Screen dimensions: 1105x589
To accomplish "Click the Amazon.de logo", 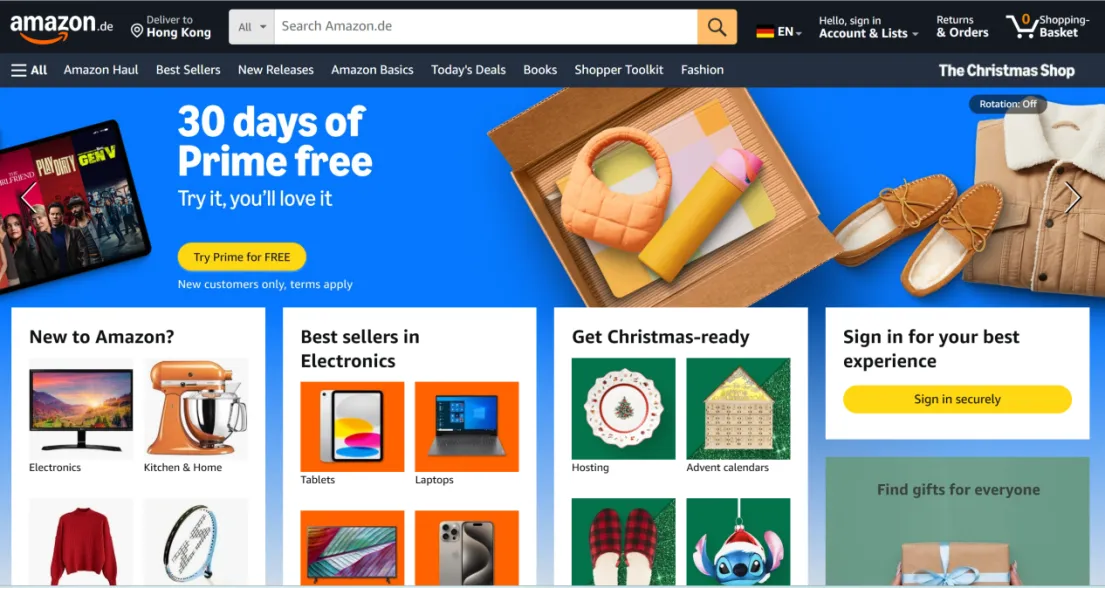I will 61,27.
